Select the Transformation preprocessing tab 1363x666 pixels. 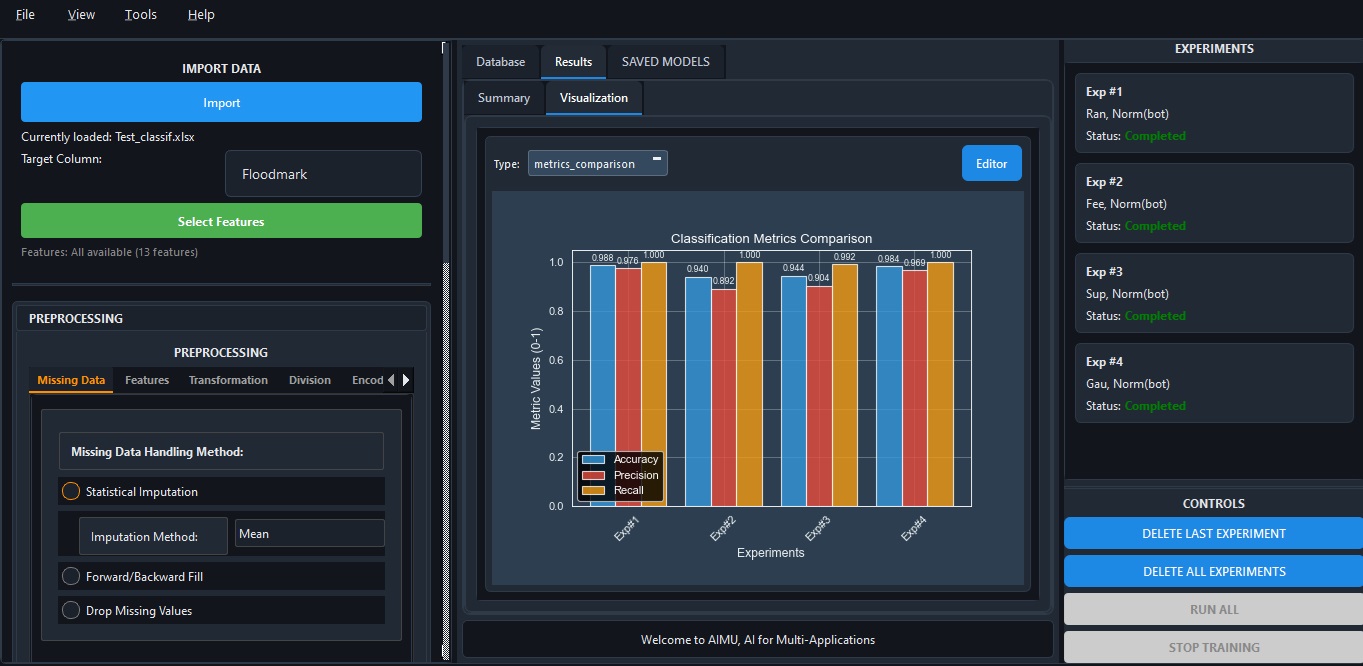228,380
